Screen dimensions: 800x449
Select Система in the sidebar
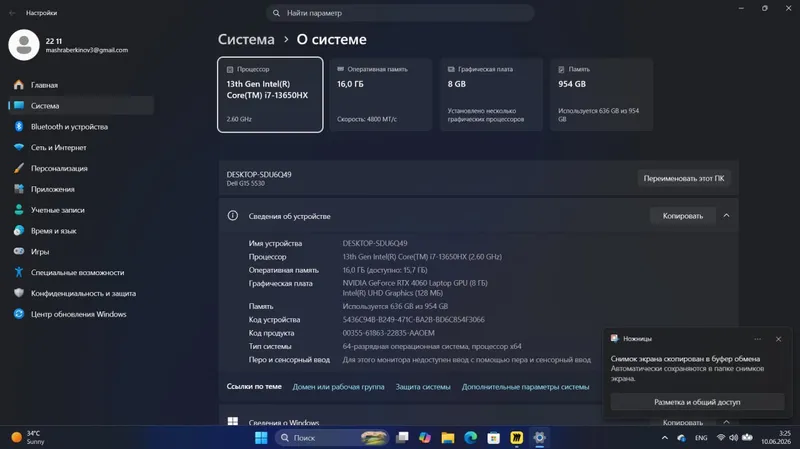coord(82,106)
